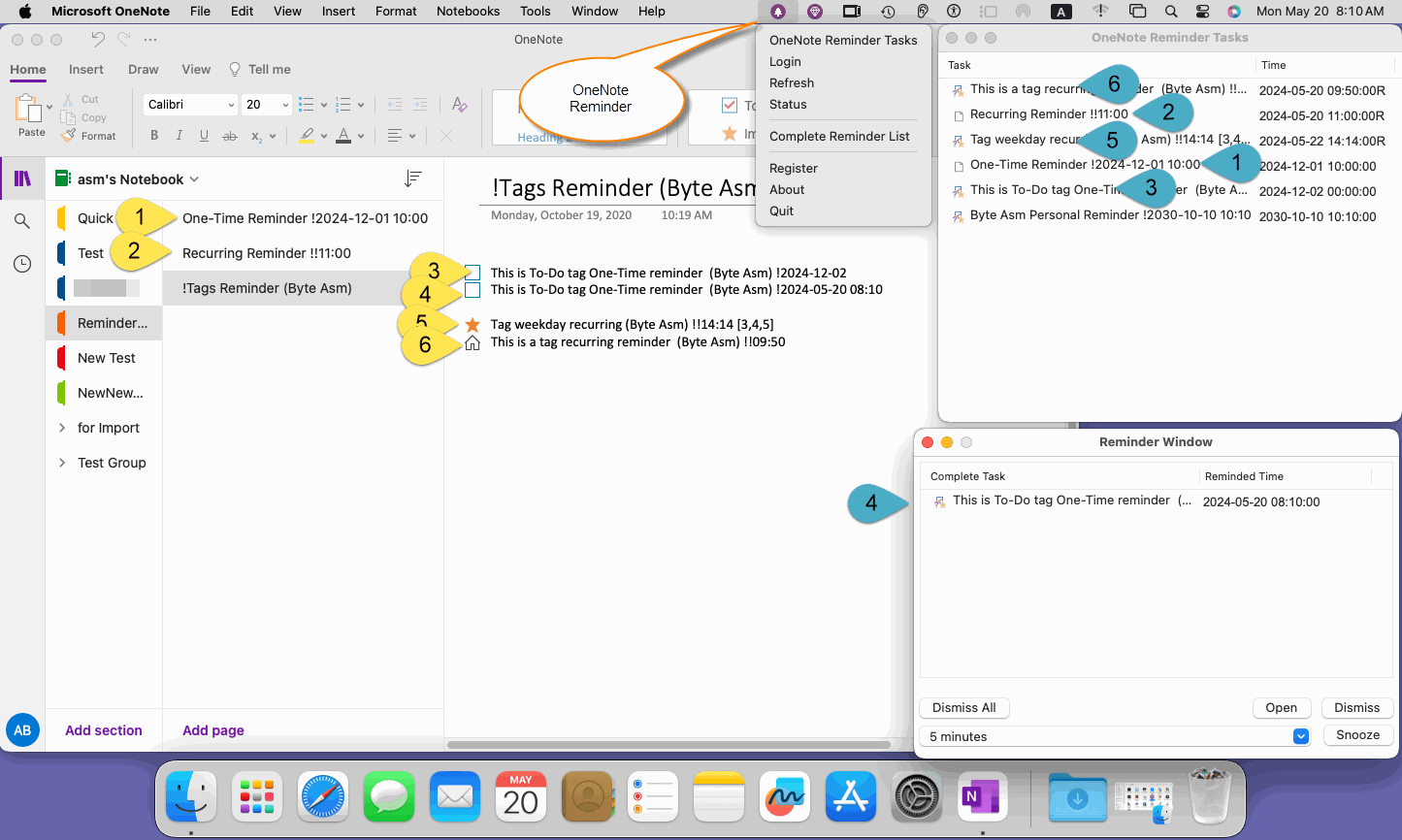Check the To-Do box for !2024-05-20 08:10 reminder
The height and width of the screenshot is (840, 1402).
coord(473,290)
